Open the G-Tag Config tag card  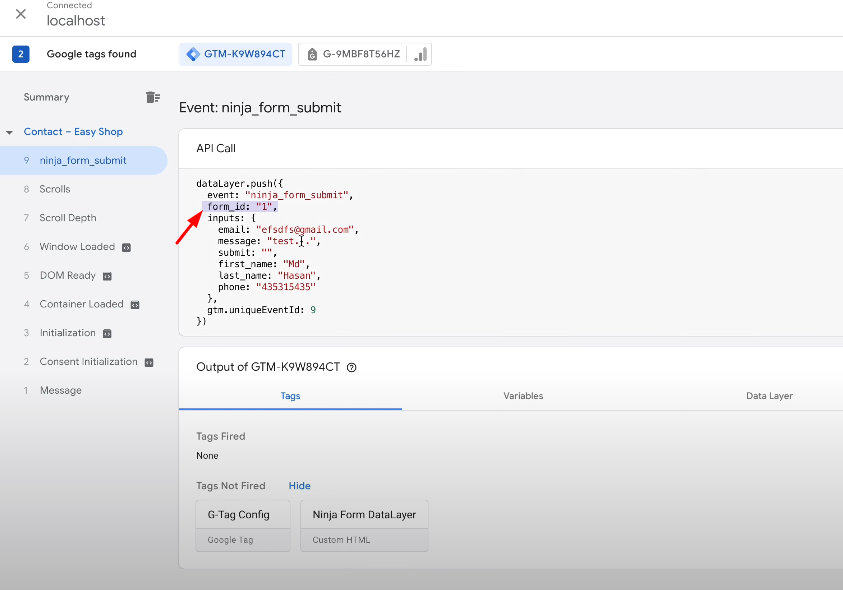click(243, 525)
